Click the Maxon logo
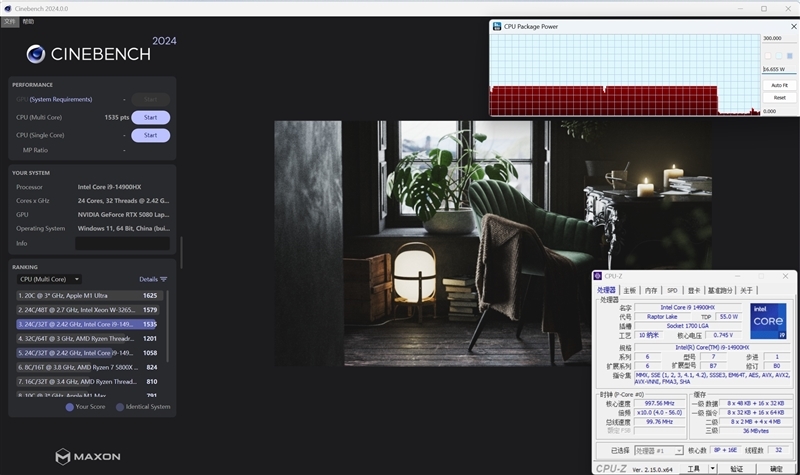Image resolution: width=800 pixels, height=475 pixels. pos(88,457)
